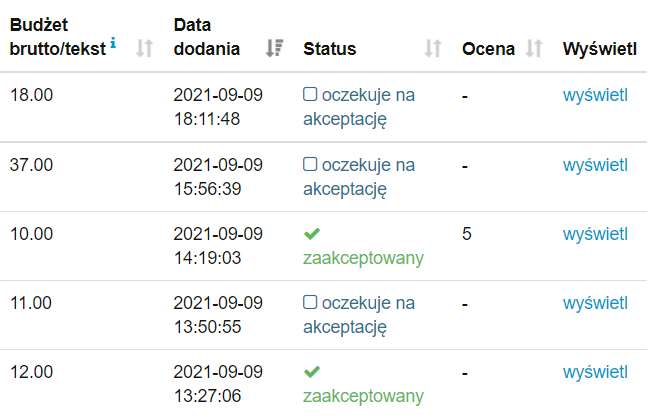664x417 pixels.
Task: Open wyświetl link for 10.00 budget row
Action: 595,233
